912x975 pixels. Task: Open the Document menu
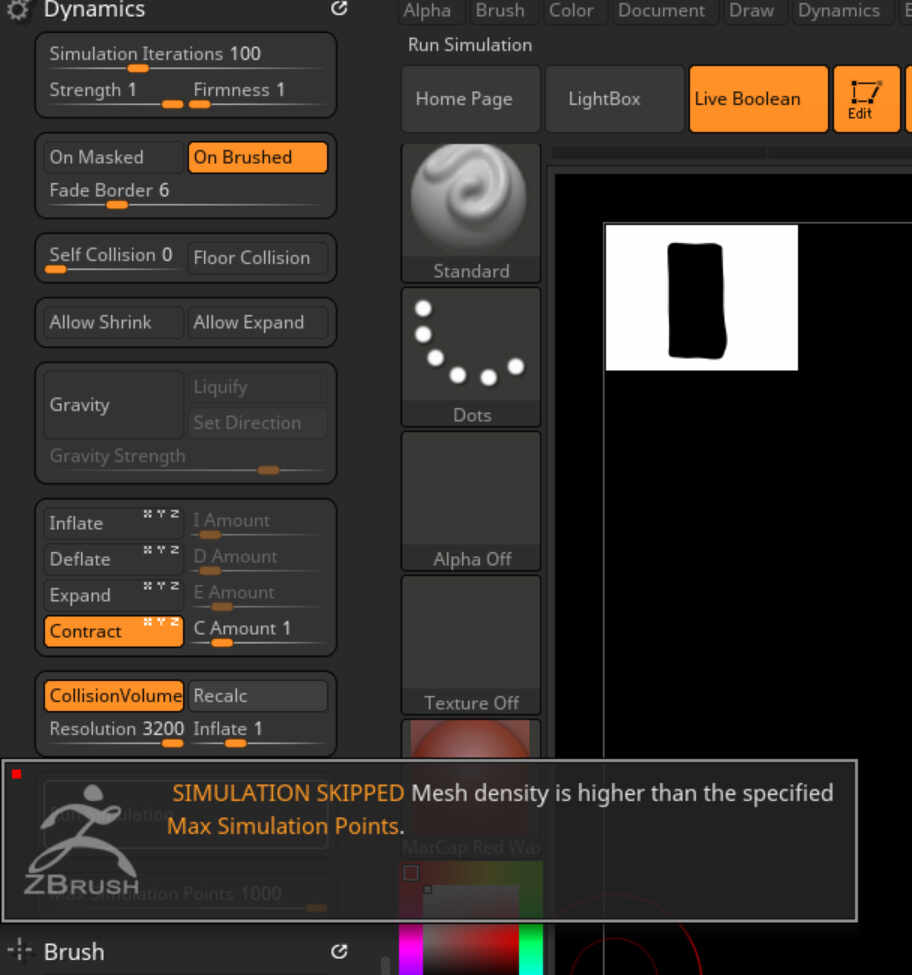(x=661, y=11)
